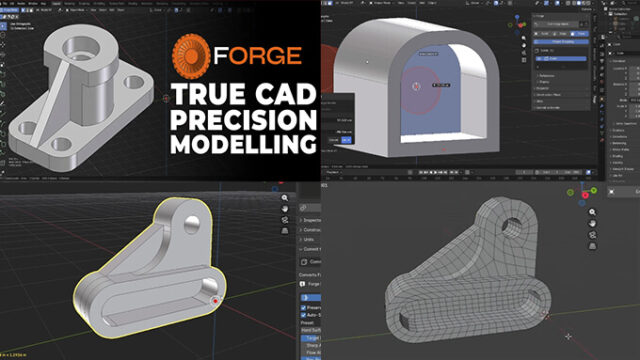Click the play button in the timeline
The height and width of the screenshot is (360, 640).
point(435,173)
